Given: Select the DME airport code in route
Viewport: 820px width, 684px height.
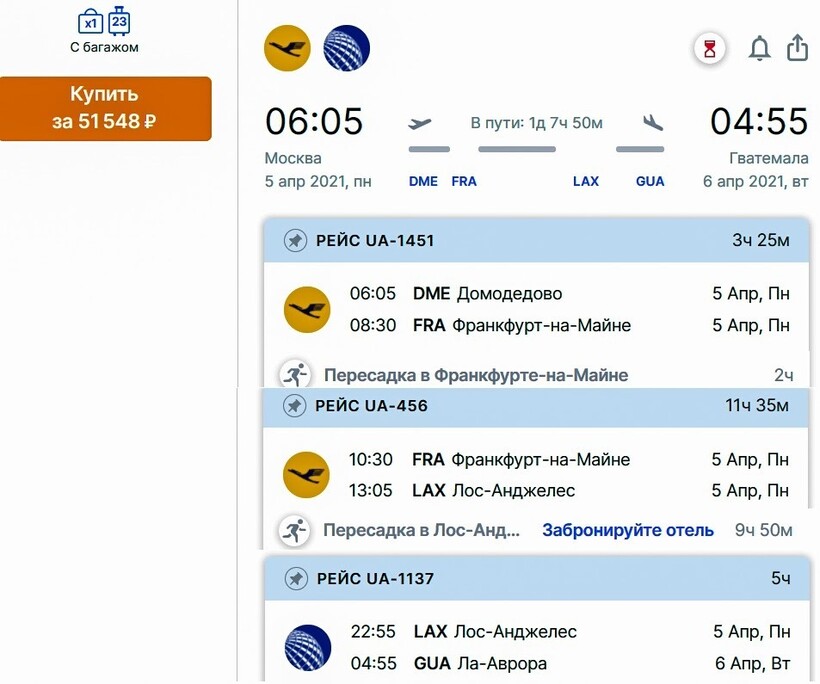Looking at the screenshot, I should click(424, 182).
